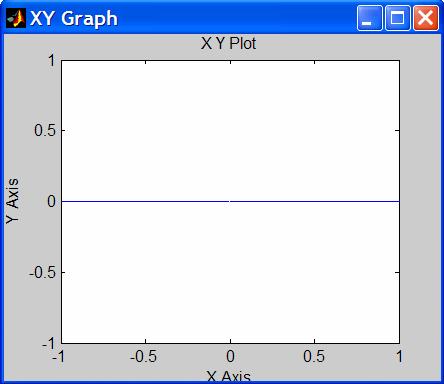Click the x-axis tick label 0.5
This screenshot has width=444, height=384.
(x=314, y=357)
